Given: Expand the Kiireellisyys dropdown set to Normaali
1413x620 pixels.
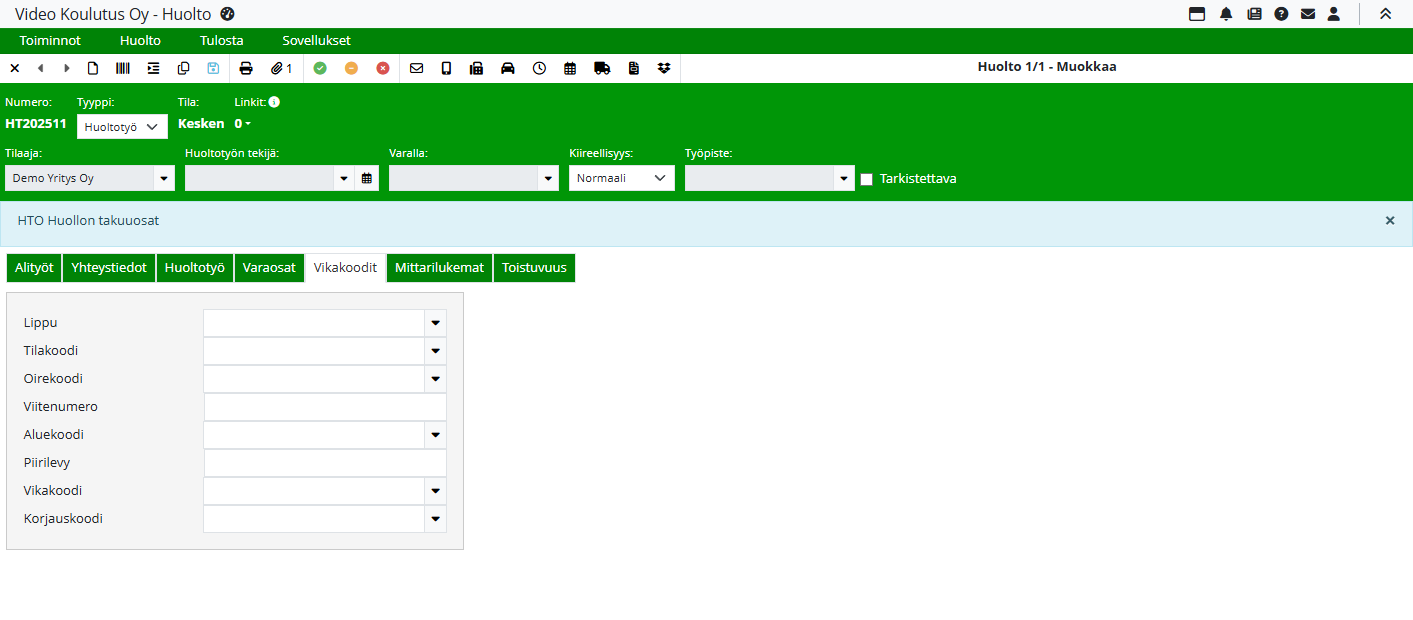Looking at the screenshot, I should coord(621,178).
